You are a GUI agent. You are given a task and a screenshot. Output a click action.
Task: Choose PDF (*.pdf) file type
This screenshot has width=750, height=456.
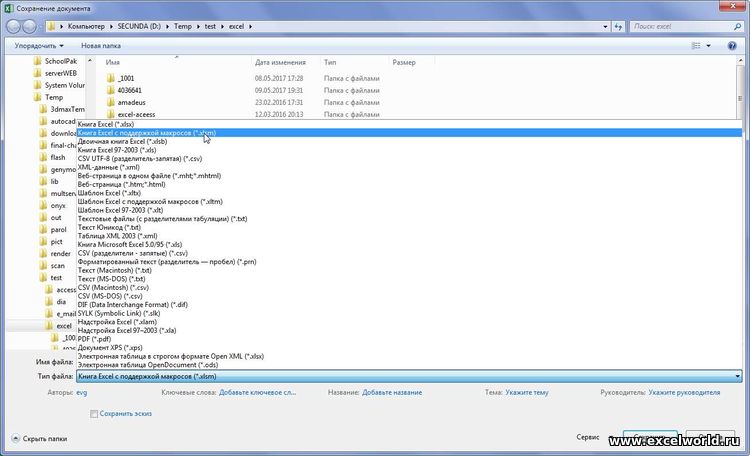pyautogui.click(x=409, y=339)
